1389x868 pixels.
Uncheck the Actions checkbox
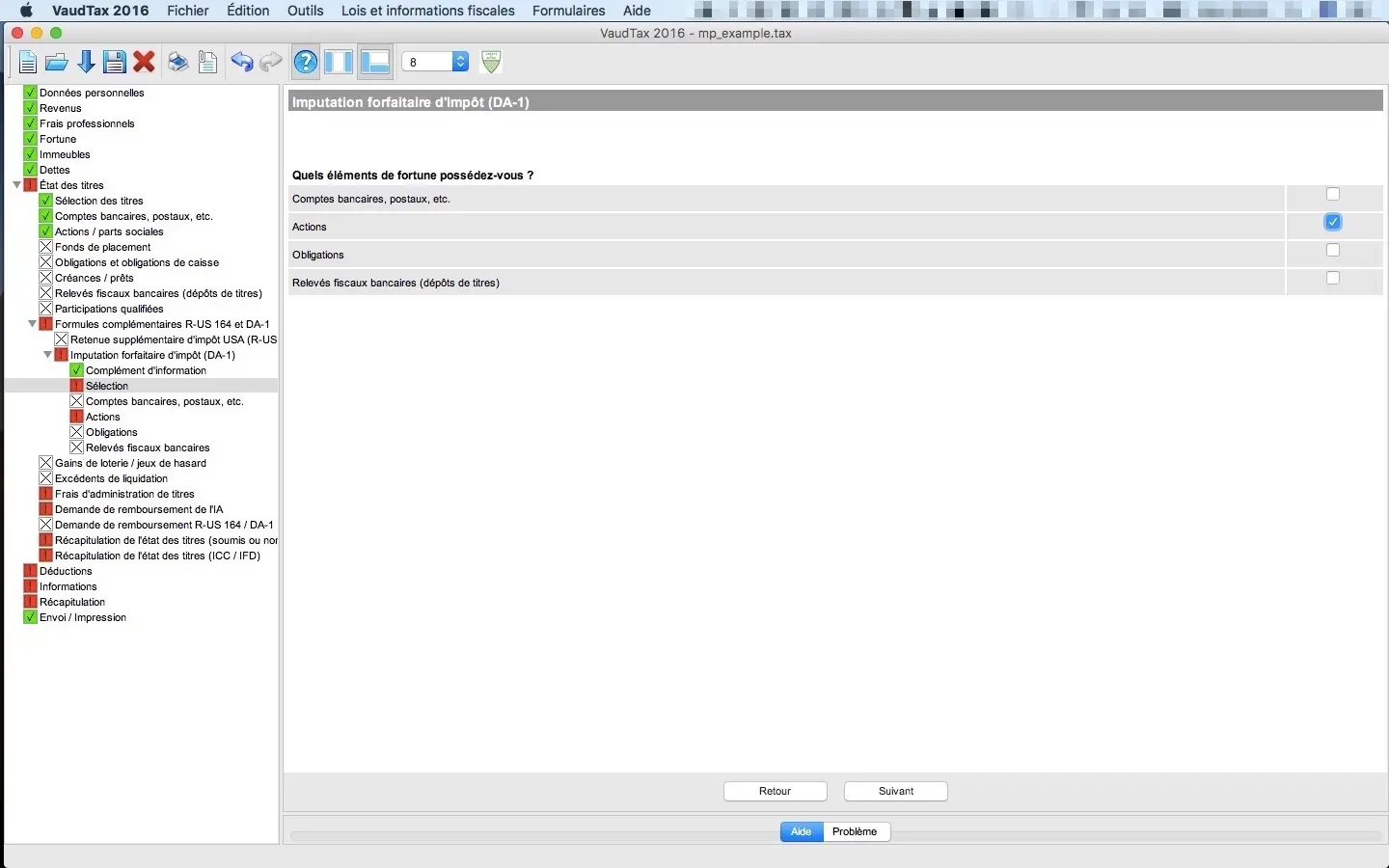(1333, 222)
